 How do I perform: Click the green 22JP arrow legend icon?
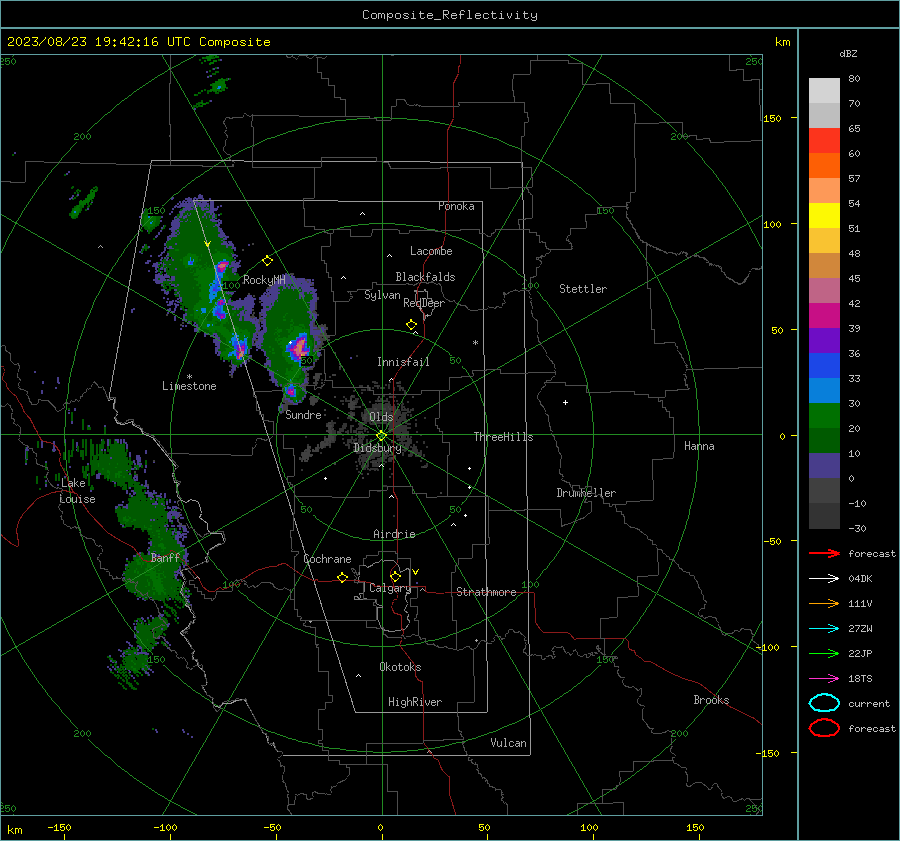coord(824,653)
